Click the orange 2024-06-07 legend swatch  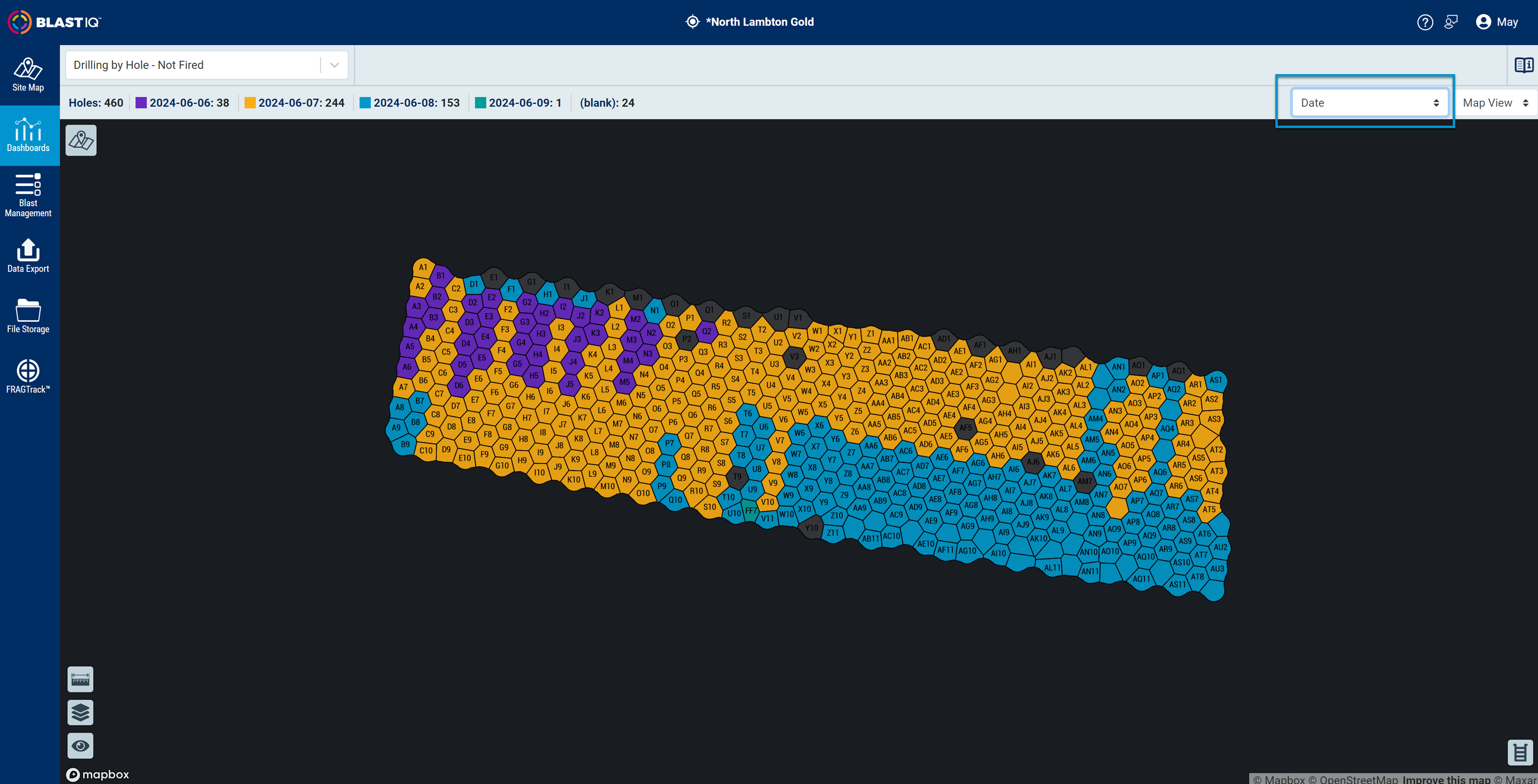click(x=250, y=103)
